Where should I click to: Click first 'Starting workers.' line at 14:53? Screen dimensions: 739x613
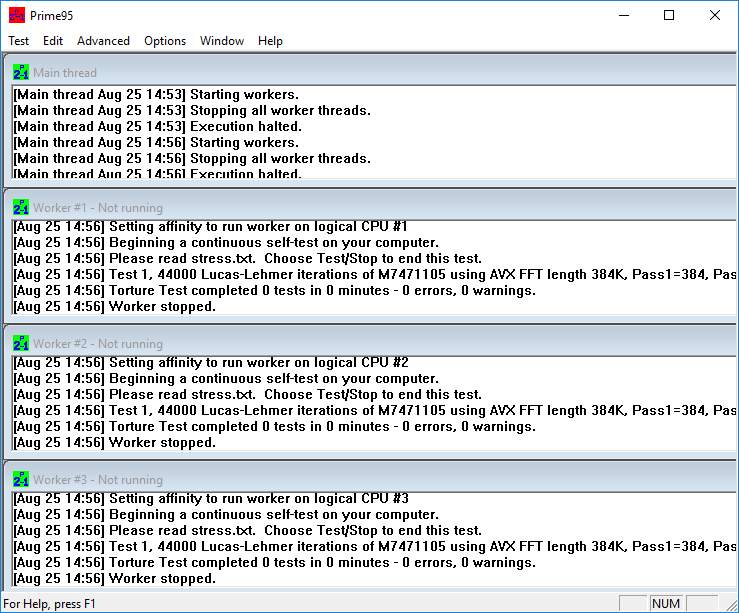156,94
